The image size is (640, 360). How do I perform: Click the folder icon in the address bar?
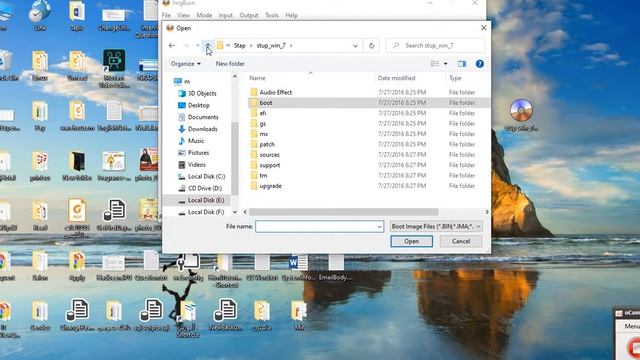click(220, 45)
